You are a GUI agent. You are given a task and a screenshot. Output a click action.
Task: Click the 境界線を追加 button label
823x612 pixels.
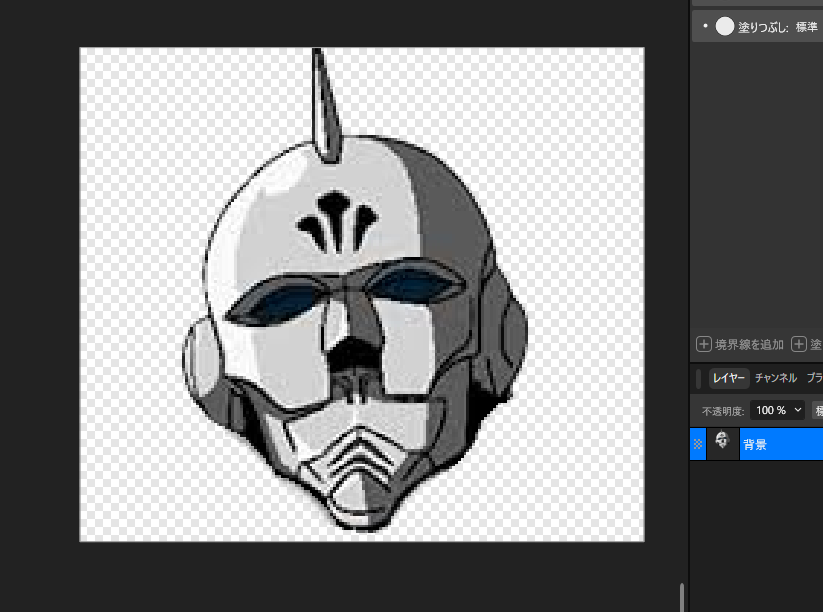tap(749, 344)
